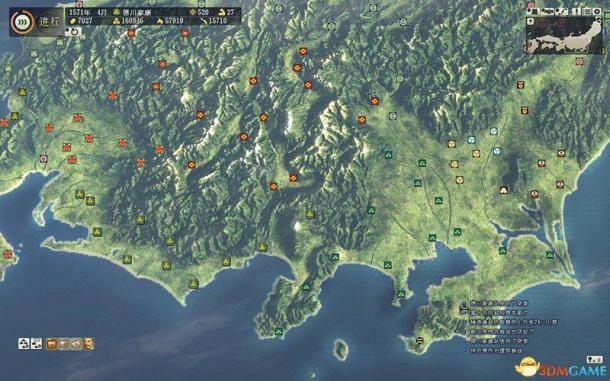This screenshot has width=610, height=381.
Task: Open the list-view icon above the minimap
Action: [586, 12]
